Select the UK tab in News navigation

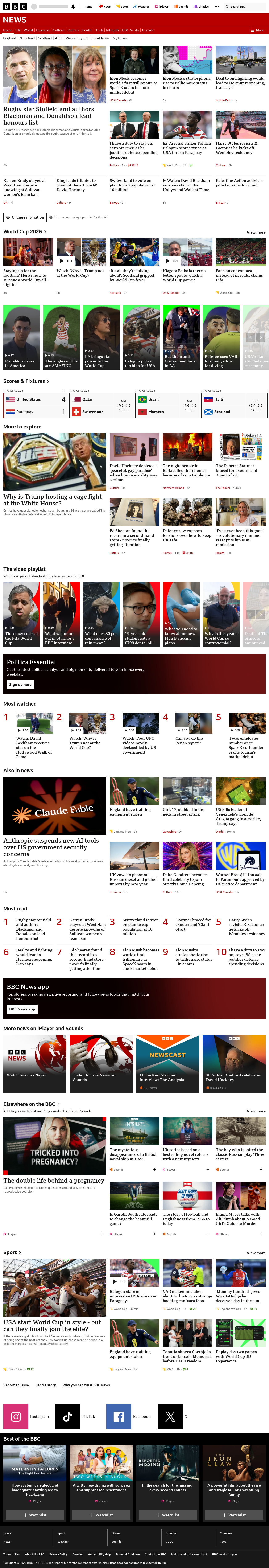point(18,30)
